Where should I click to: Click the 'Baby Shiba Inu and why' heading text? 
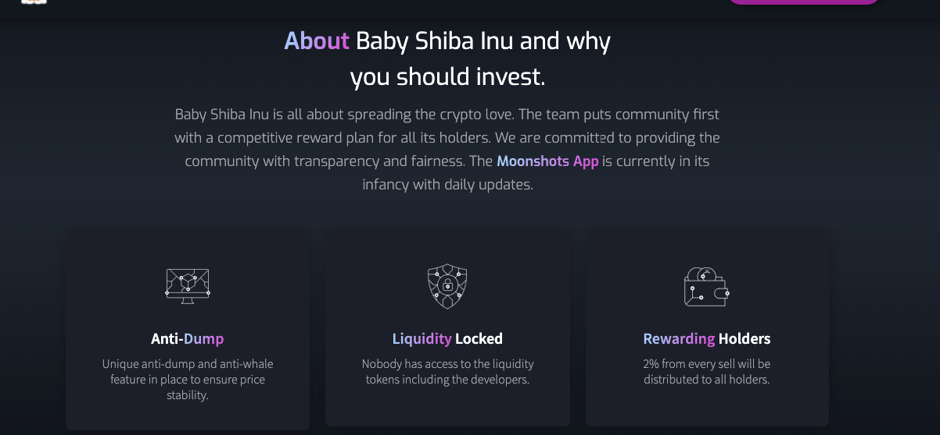483,41
